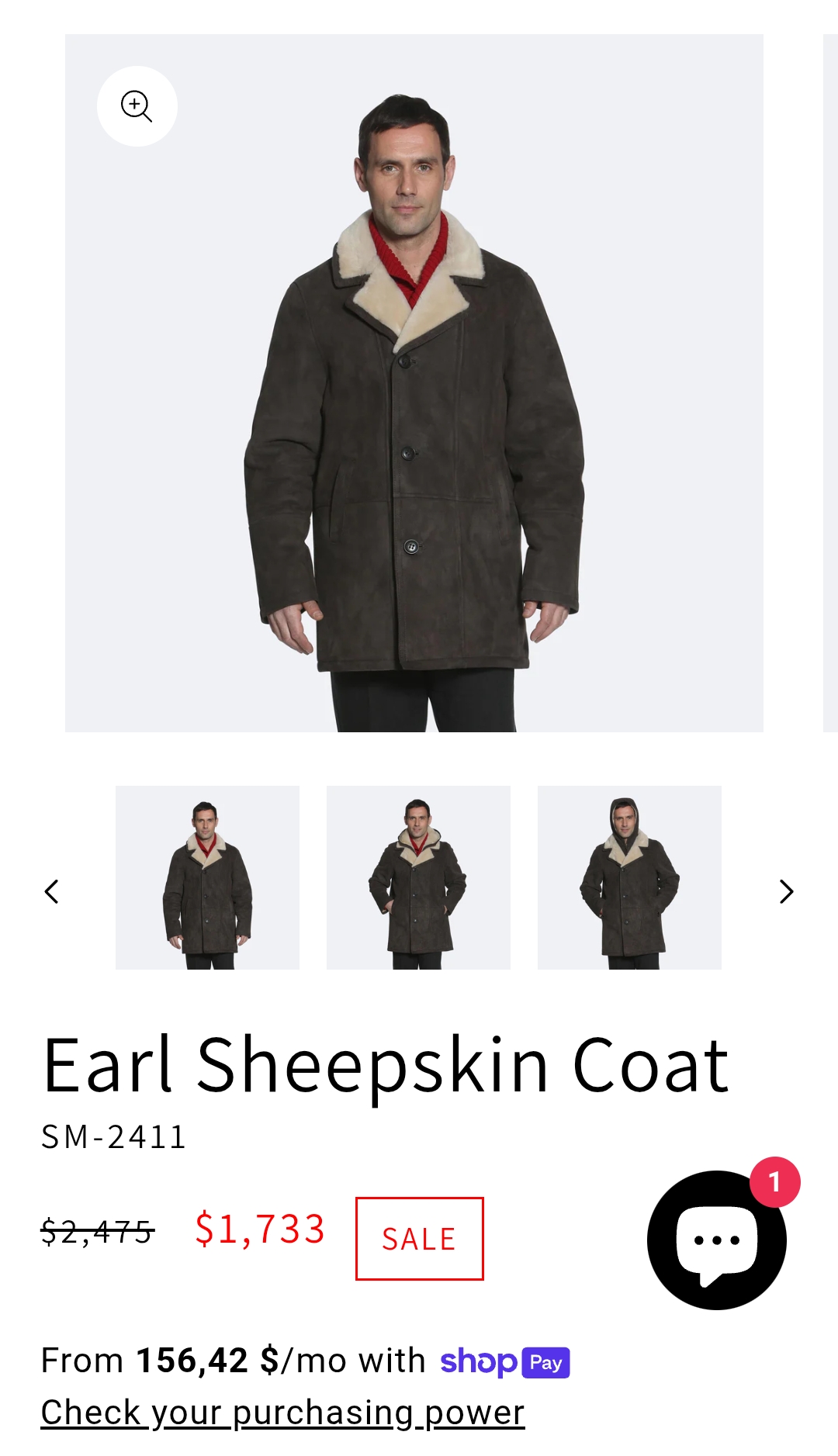
Task: Click the zoom magnifier icon on product image
Action: [137, 106]
